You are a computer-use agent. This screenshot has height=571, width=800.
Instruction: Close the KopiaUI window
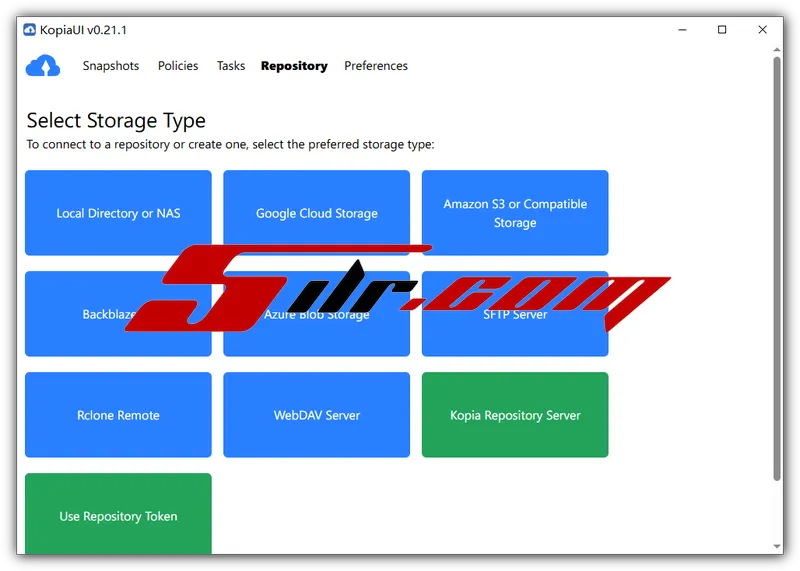762,30
